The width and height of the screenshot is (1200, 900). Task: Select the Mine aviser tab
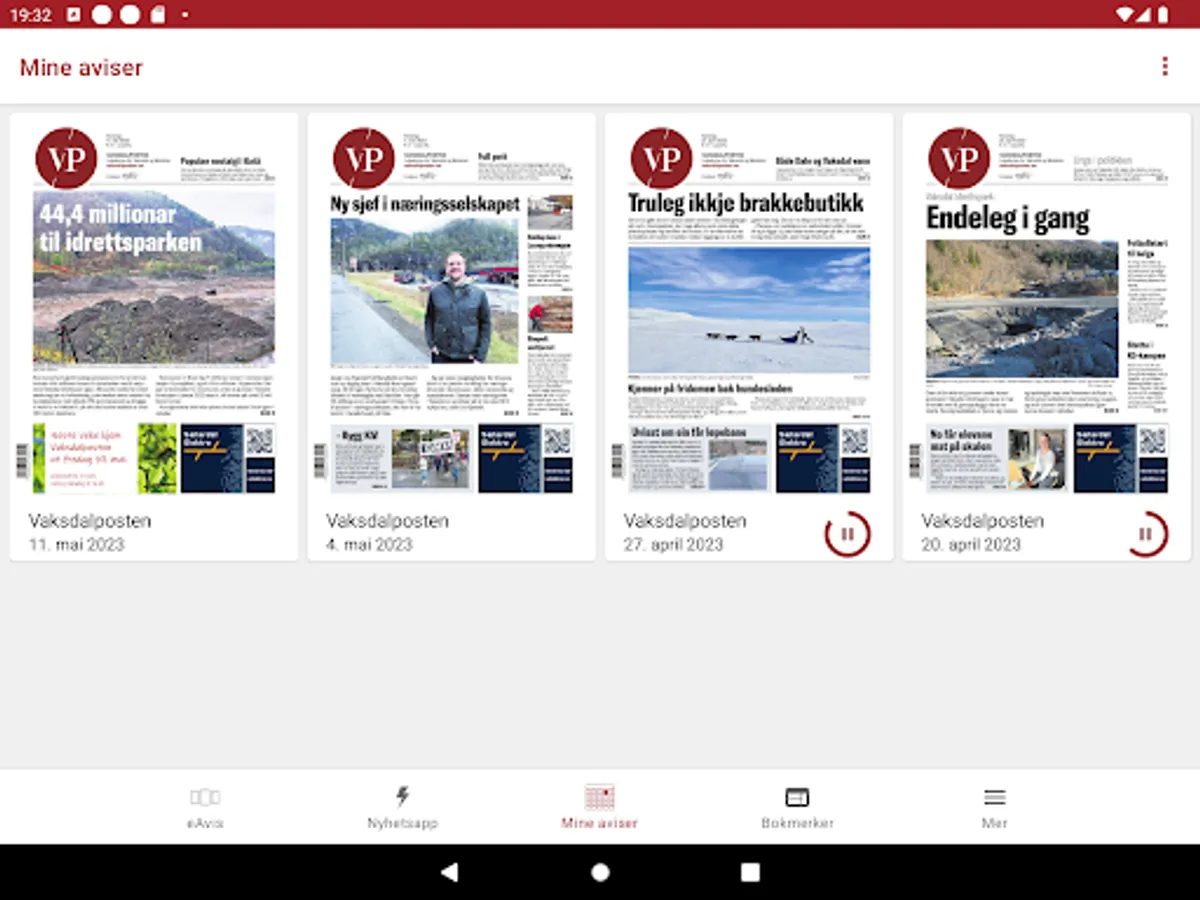[x=599, y=808]
